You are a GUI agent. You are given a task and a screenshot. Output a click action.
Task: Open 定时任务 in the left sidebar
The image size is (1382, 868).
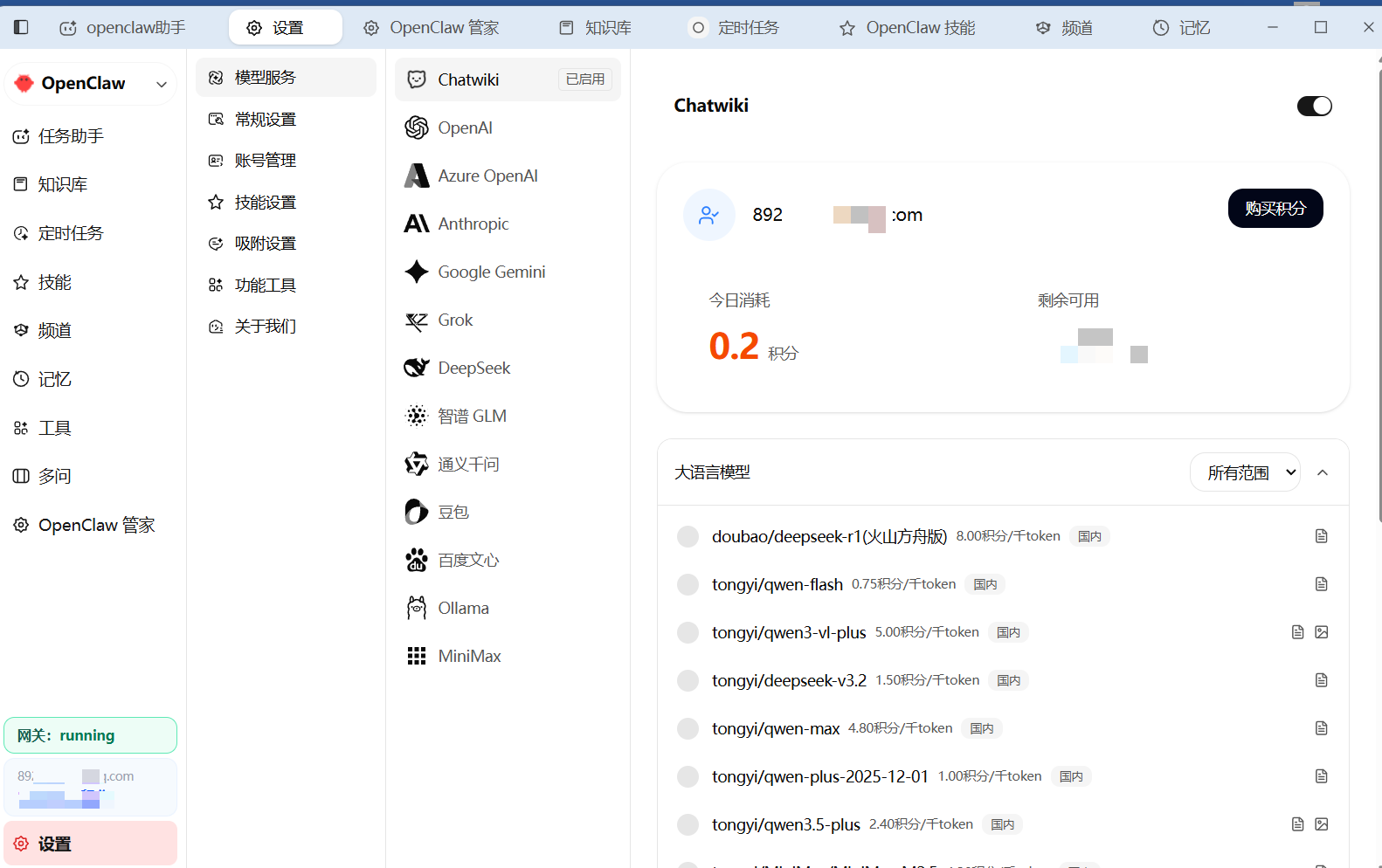point(91,233)
